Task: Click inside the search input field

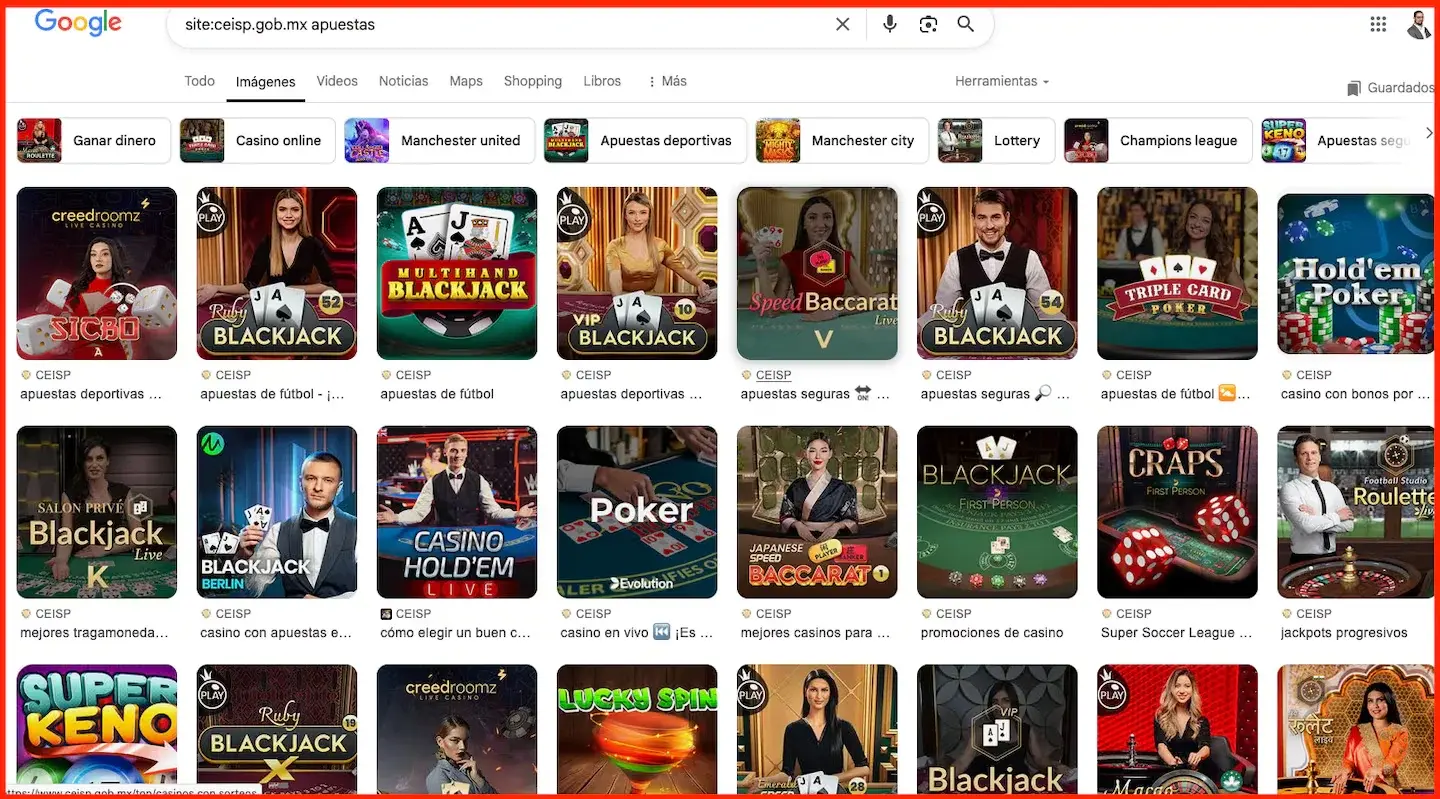Action: (500, 23)
